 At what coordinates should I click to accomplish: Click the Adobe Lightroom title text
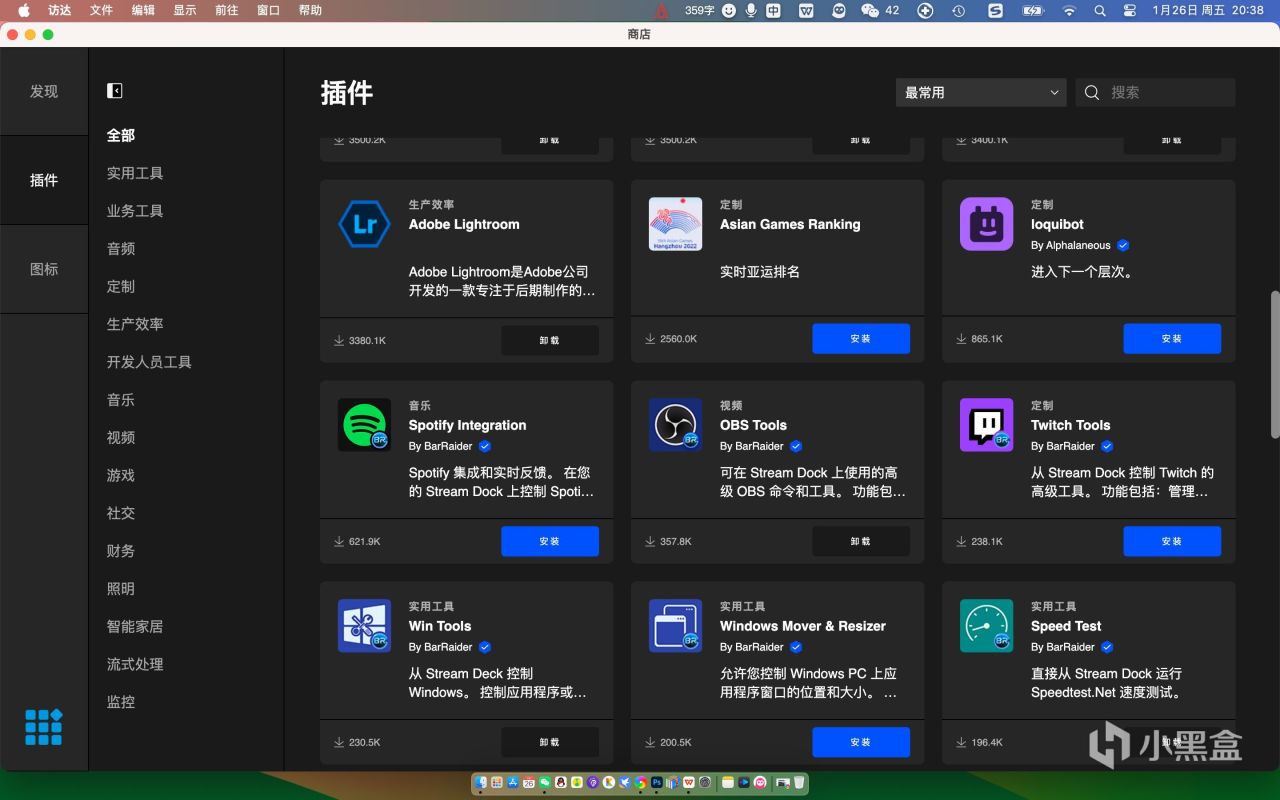pos(464,224)
